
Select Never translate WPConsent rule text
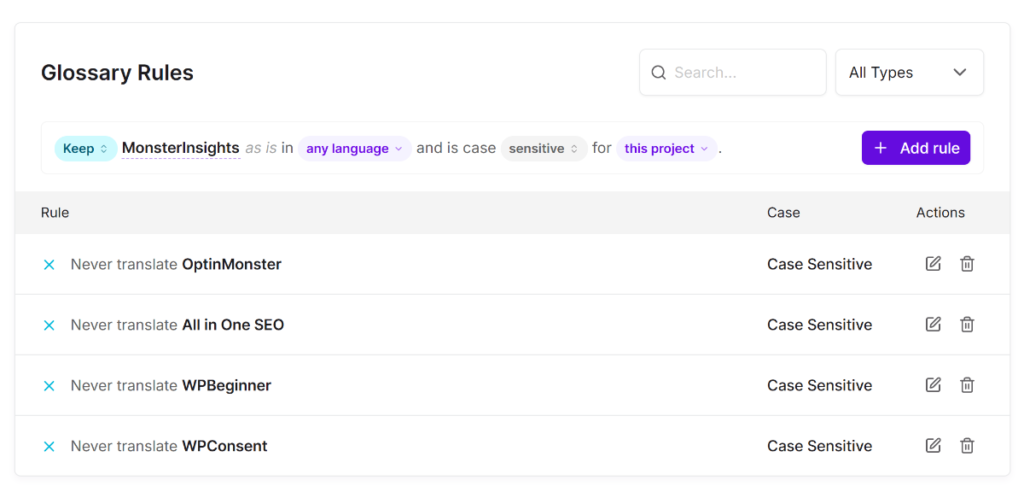pyautogui.click(x=169, y=446)
